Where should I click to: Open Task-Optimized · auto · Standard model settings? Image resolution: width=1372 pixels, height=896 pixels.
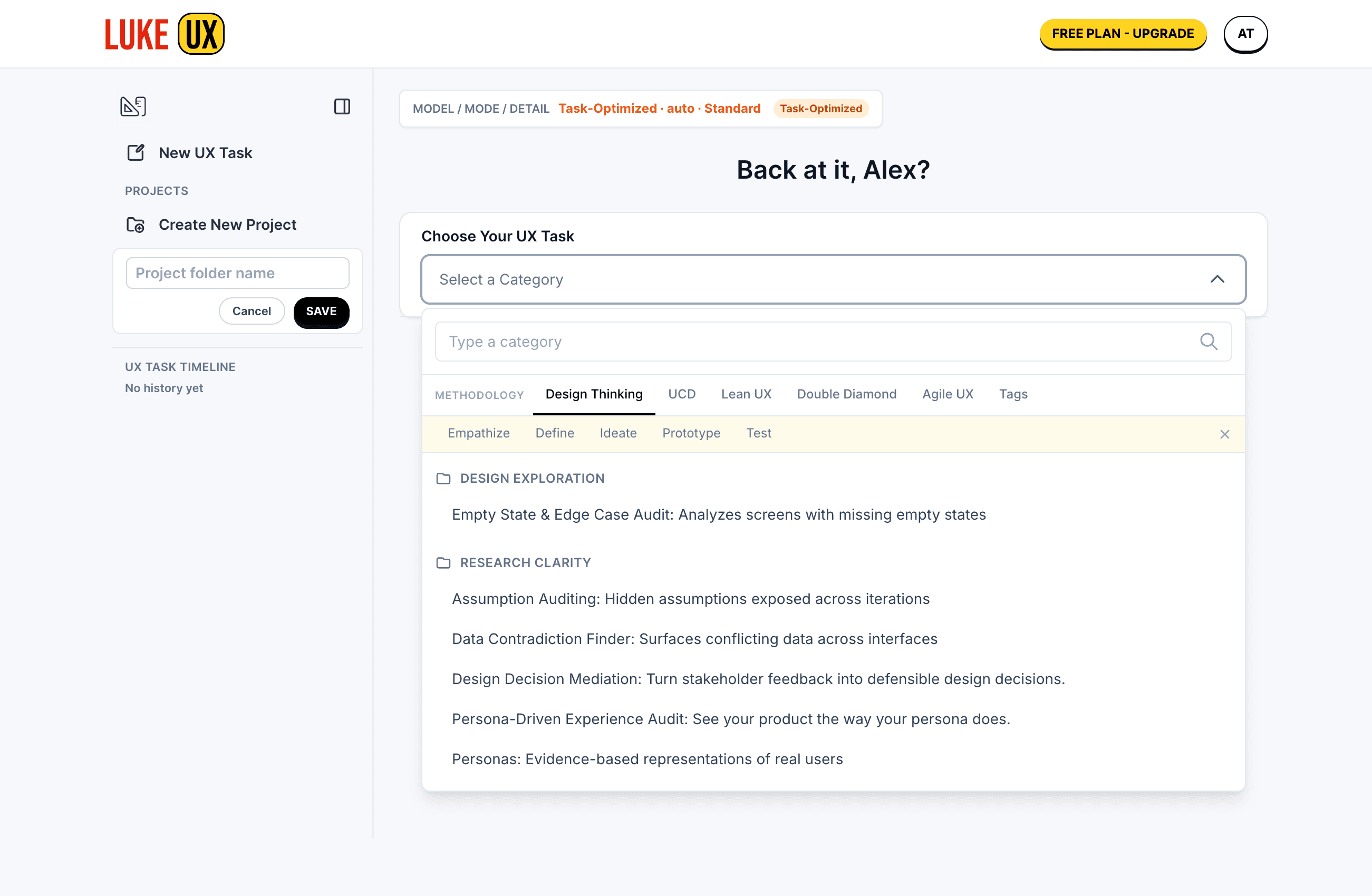659,109
